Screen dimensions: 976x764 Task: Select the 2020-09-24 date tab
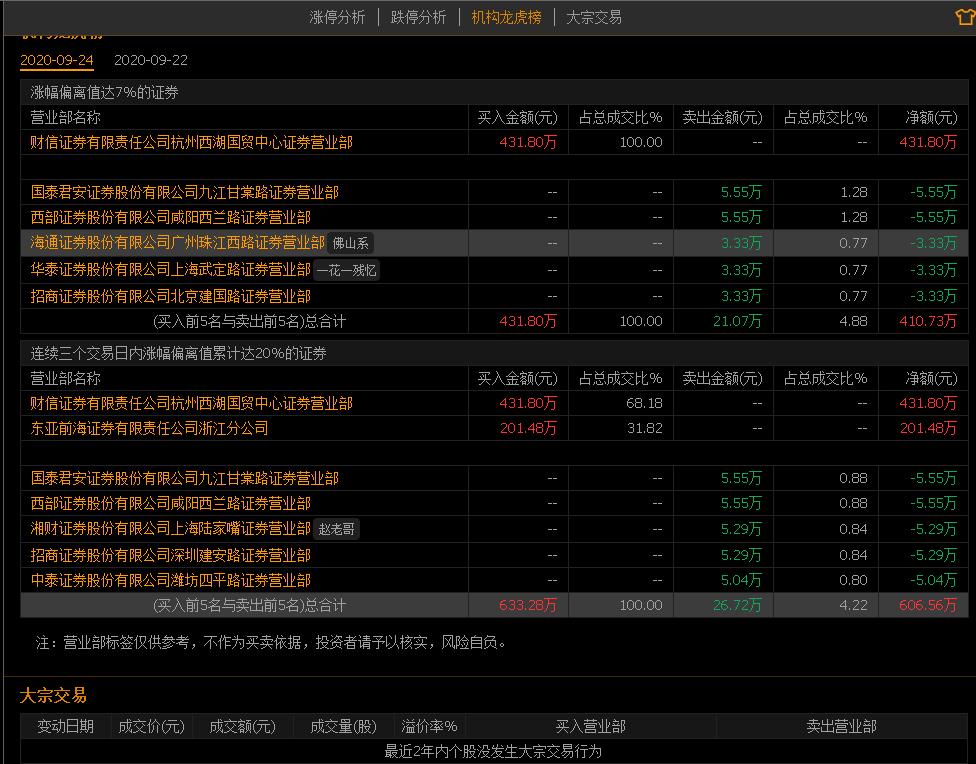coord(56,60)
